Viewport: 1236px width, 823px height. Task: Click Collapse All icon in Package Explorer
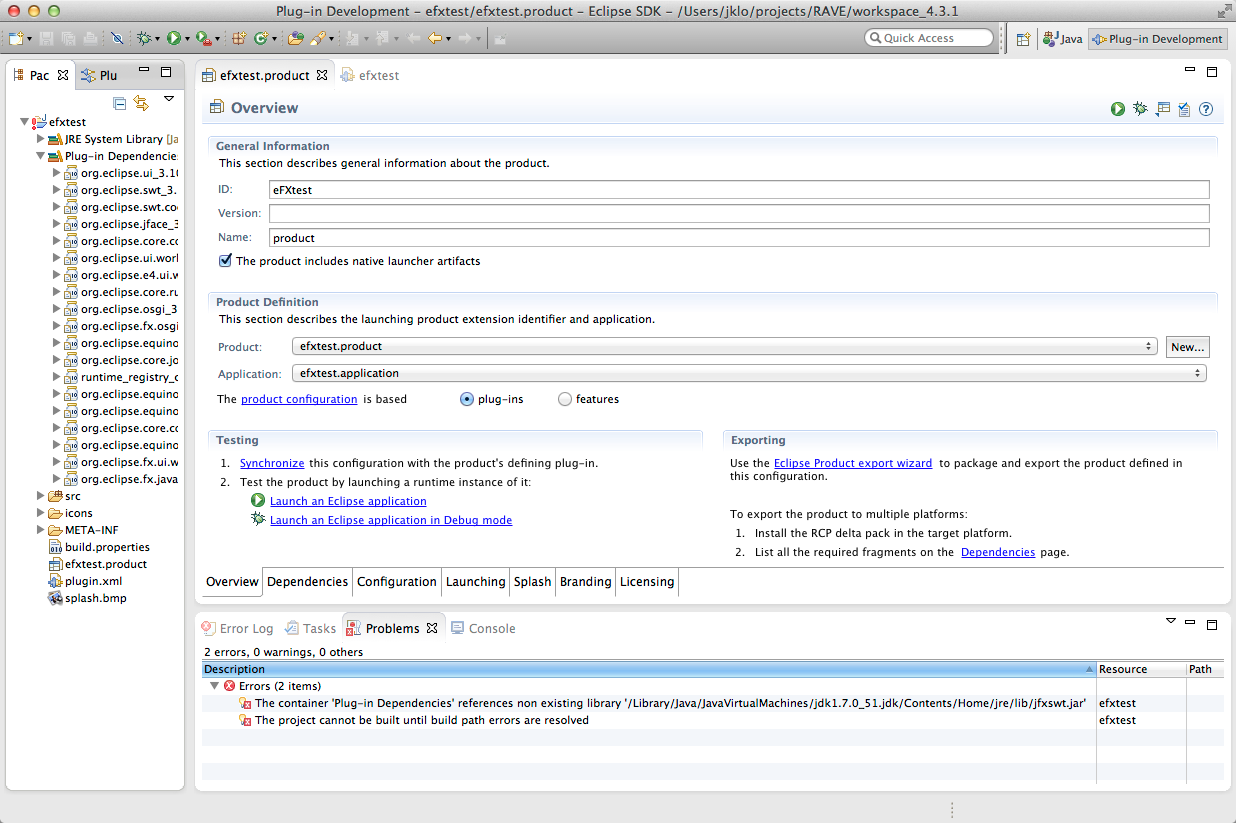click(120, 102)
